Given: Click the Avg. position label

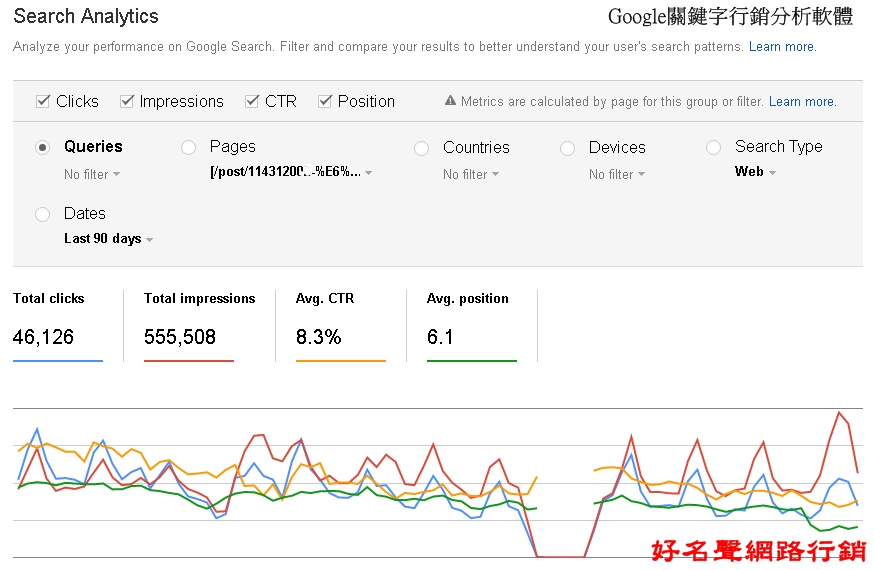Looking at the screenshot, I should point(468,299).
